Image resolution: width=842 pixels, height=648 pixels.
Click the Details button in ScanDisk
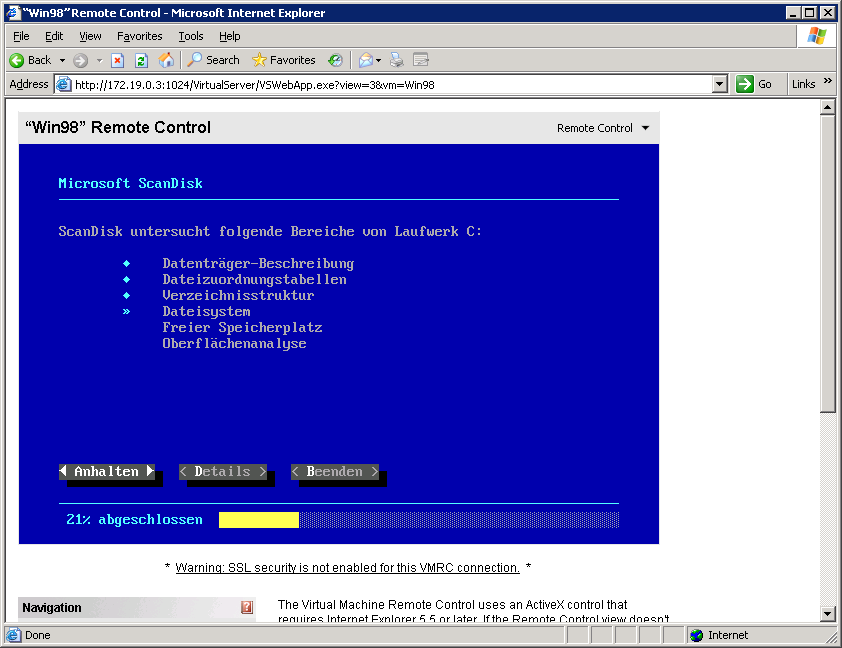tap(223, 471)
